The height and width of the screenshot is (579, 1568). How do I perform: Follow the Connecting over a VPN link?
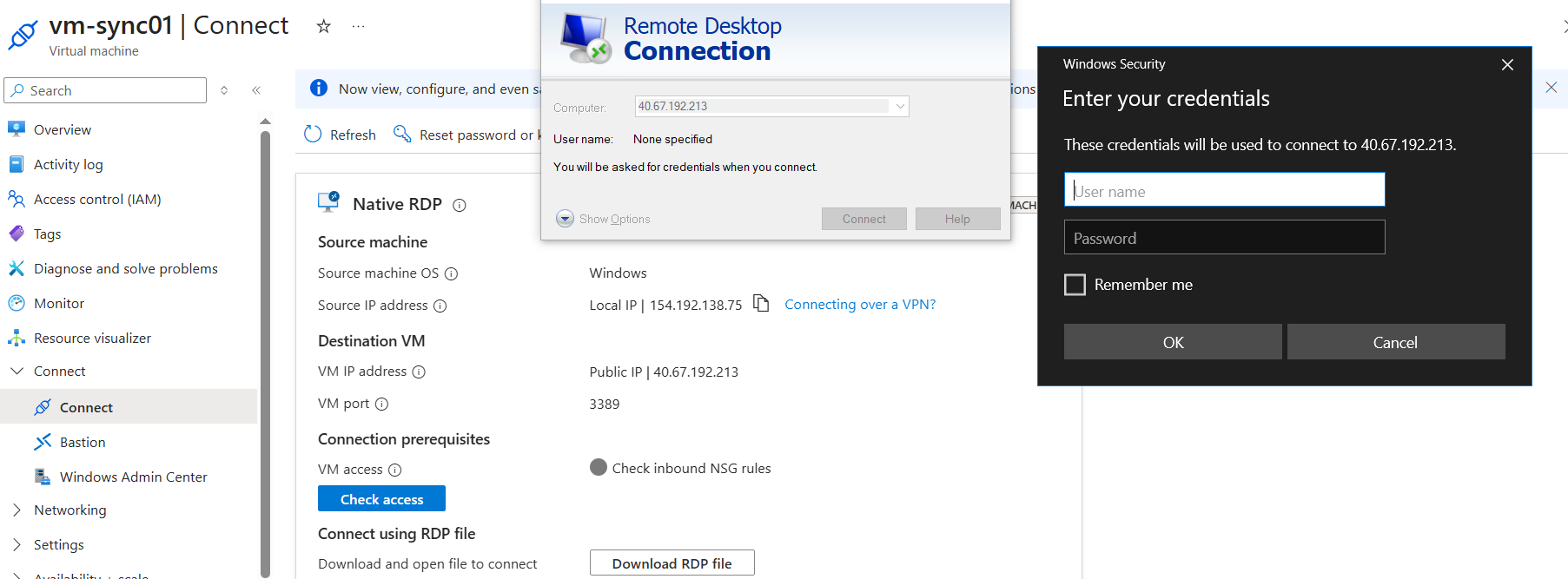point(860,305)
